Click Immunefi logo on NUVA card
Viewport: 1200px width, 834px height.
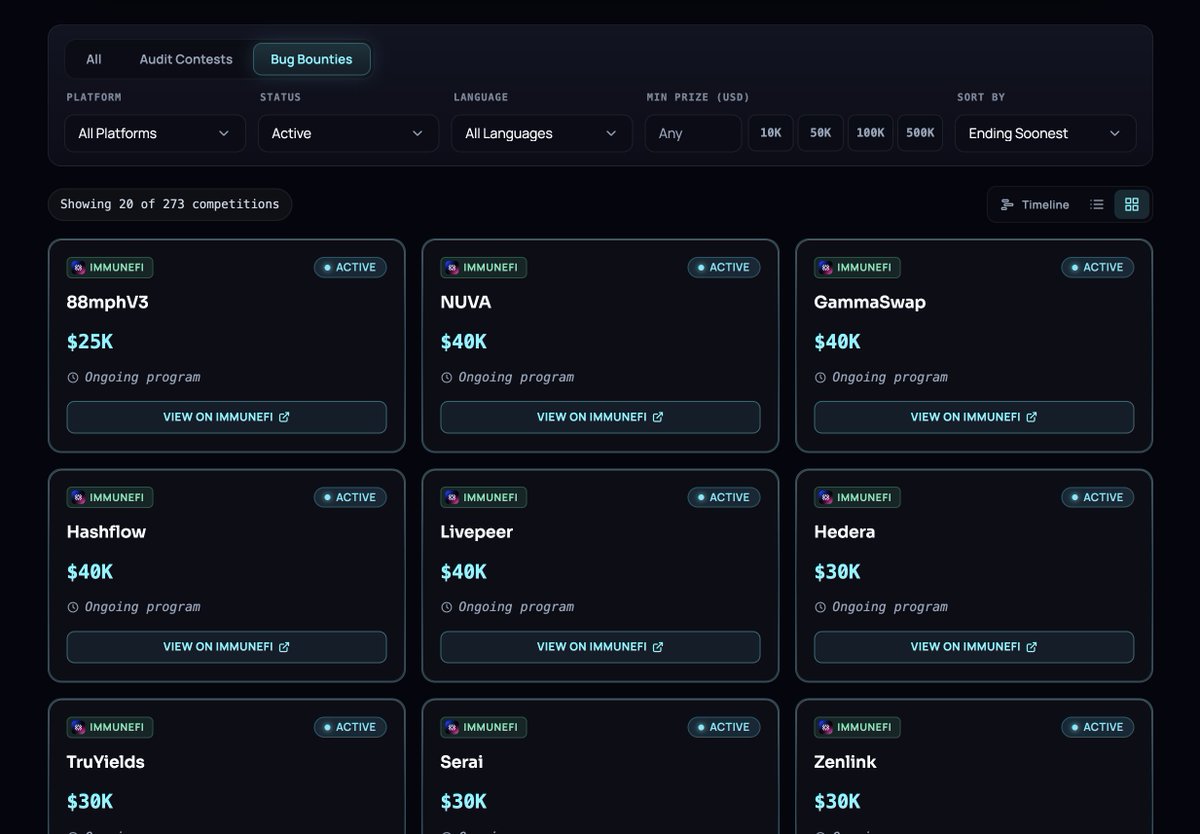coord(452,267)
